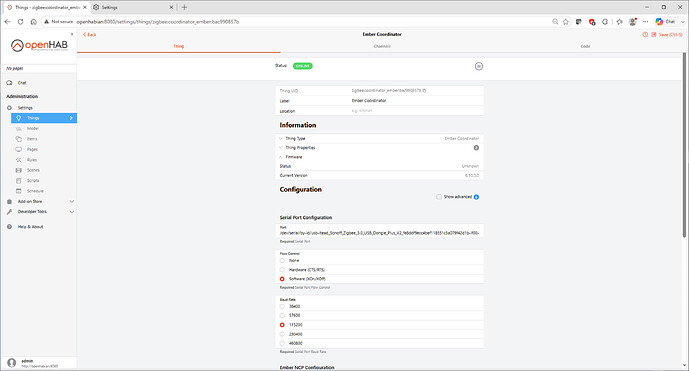Switch to the Channels tab
Viewport: 689px width, 371px height.
[382, 46]
